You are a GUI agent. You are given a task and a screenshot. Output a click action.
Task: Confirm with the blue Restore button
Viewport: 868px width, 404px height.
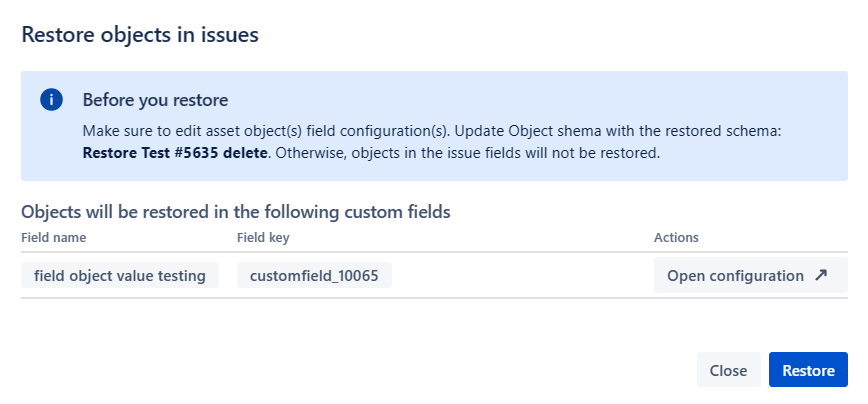pos(808,370)
